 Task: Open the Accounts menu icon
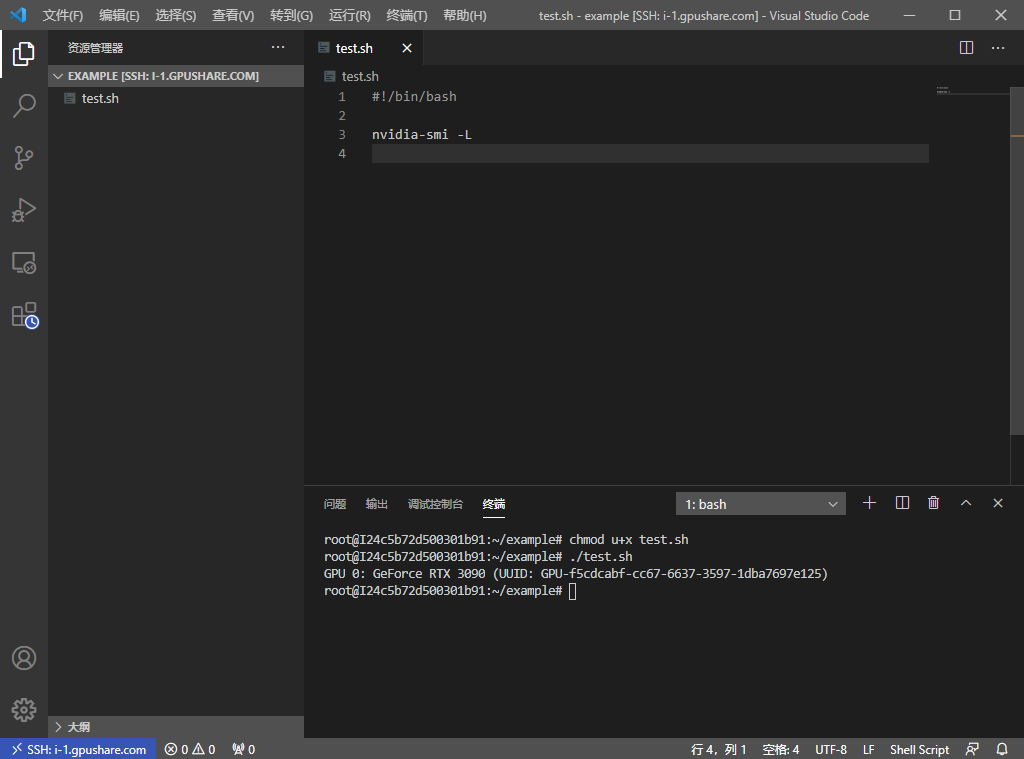24,658
